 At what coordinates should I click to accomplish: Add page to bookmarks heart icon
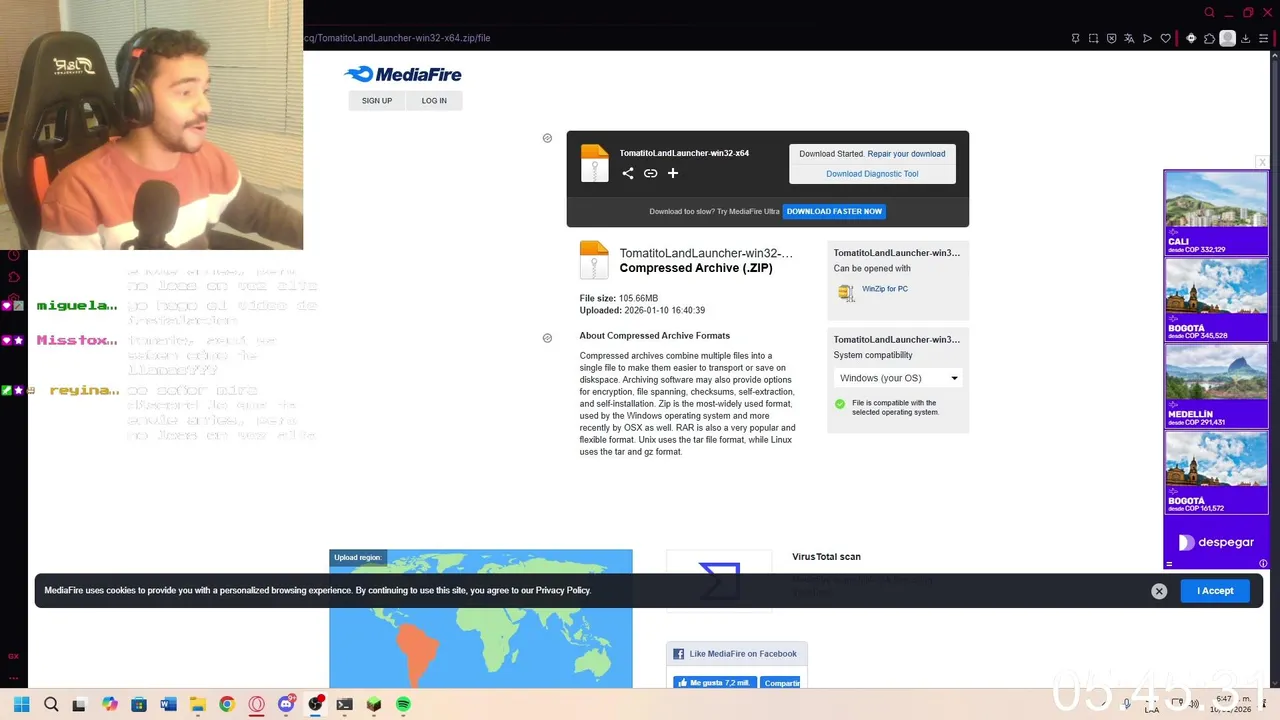coord(1165,38)
